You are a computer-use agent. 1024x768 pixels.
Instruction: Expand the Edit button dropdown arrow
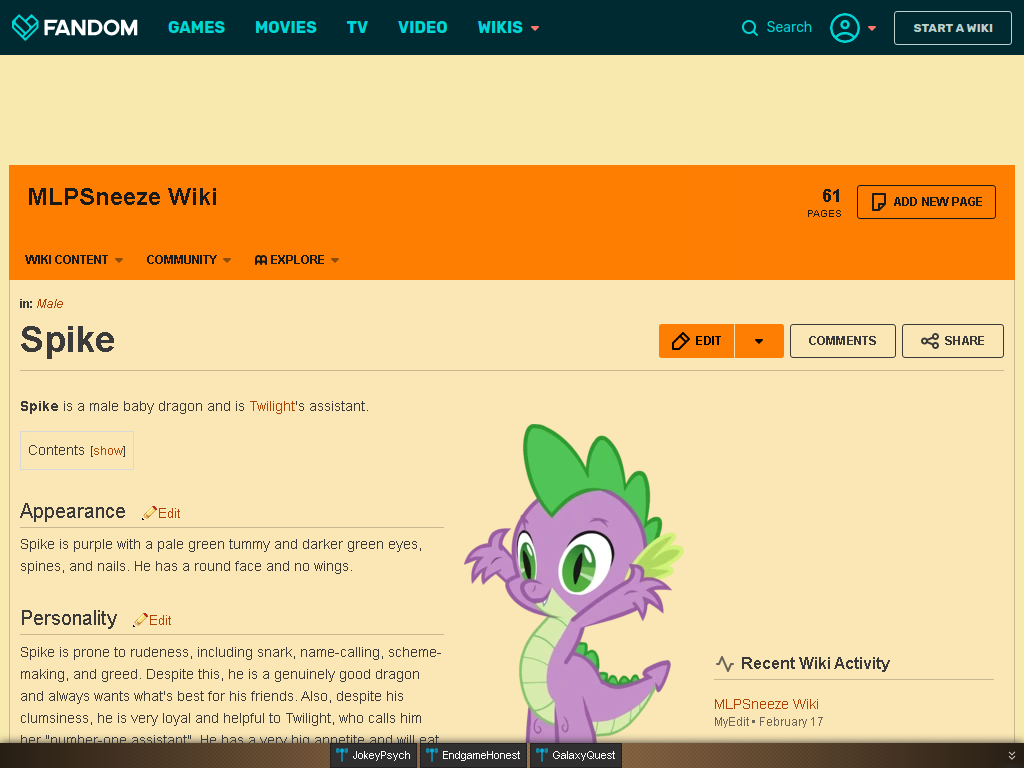(759, 341)
